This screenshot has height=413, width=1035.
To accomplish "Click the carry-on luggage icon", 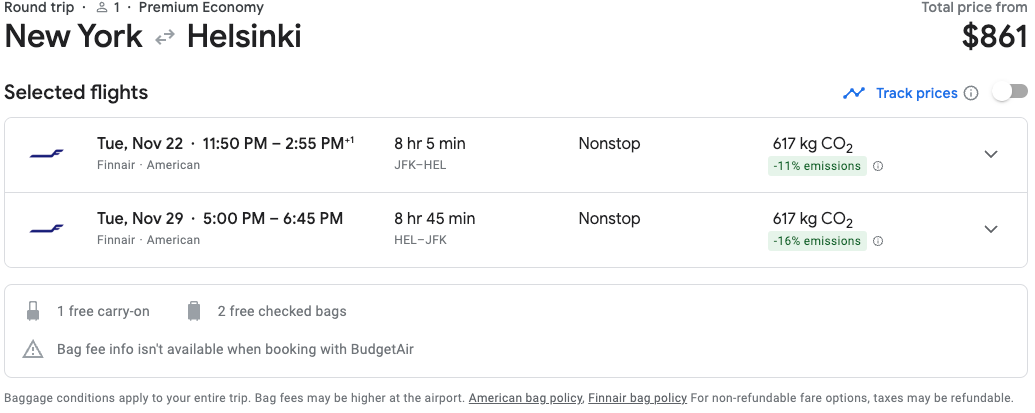I will 34,311.
